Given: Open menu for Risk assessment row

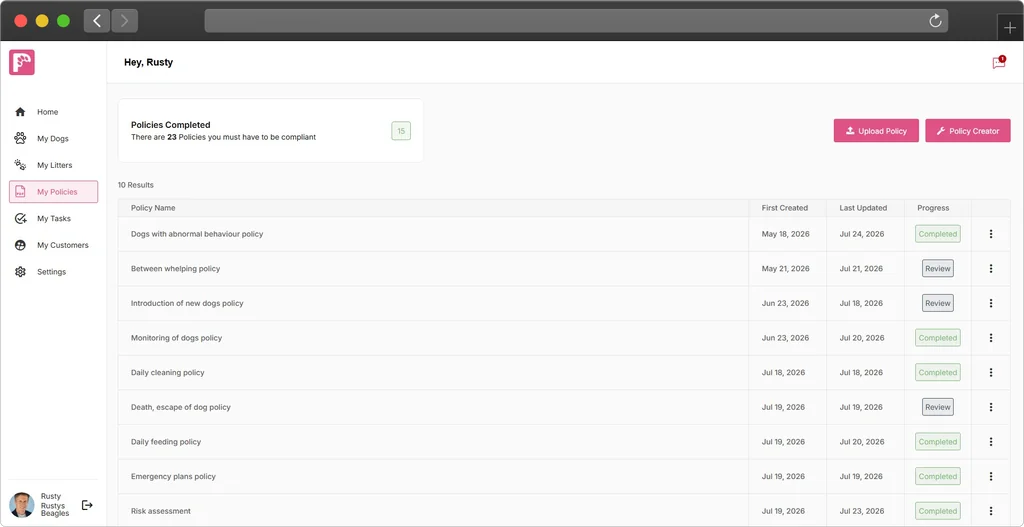Looking at the screenshot, I should (991, 511).
